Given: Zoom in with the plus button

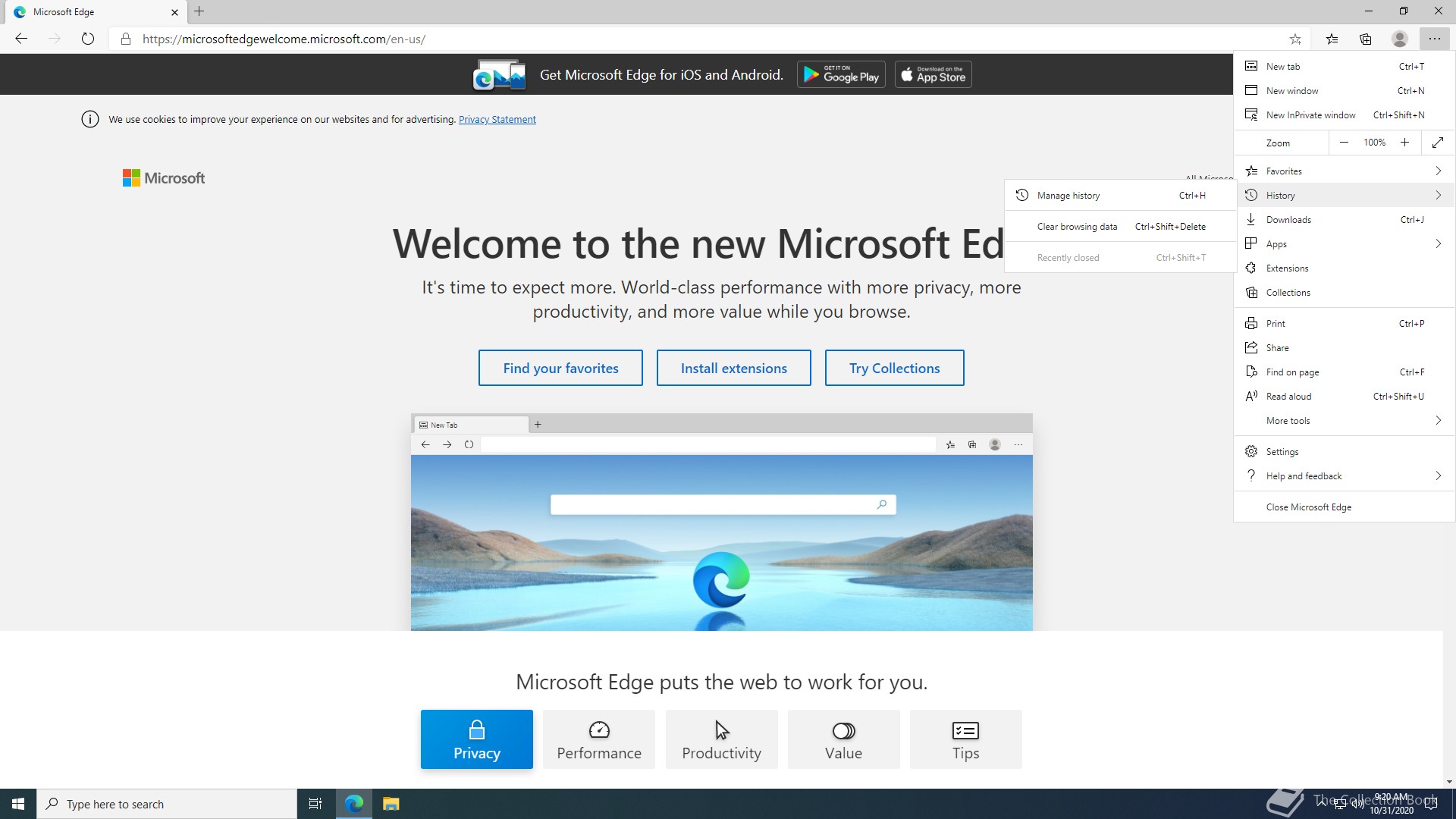Looking at the screenshot, I should (1404, 143).
